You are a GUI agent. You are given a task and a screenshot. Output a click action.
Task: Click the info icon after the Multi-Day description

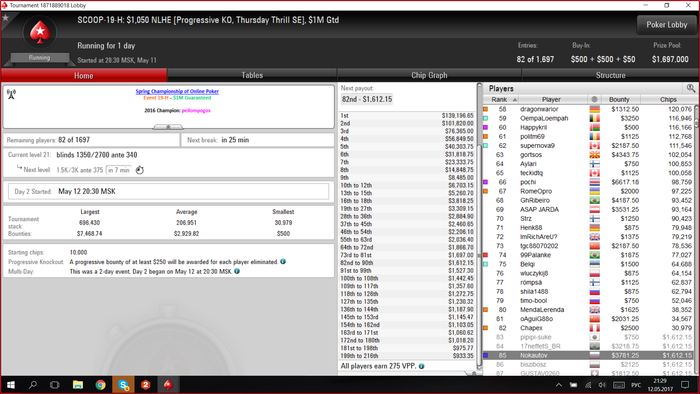coord(237,271)
